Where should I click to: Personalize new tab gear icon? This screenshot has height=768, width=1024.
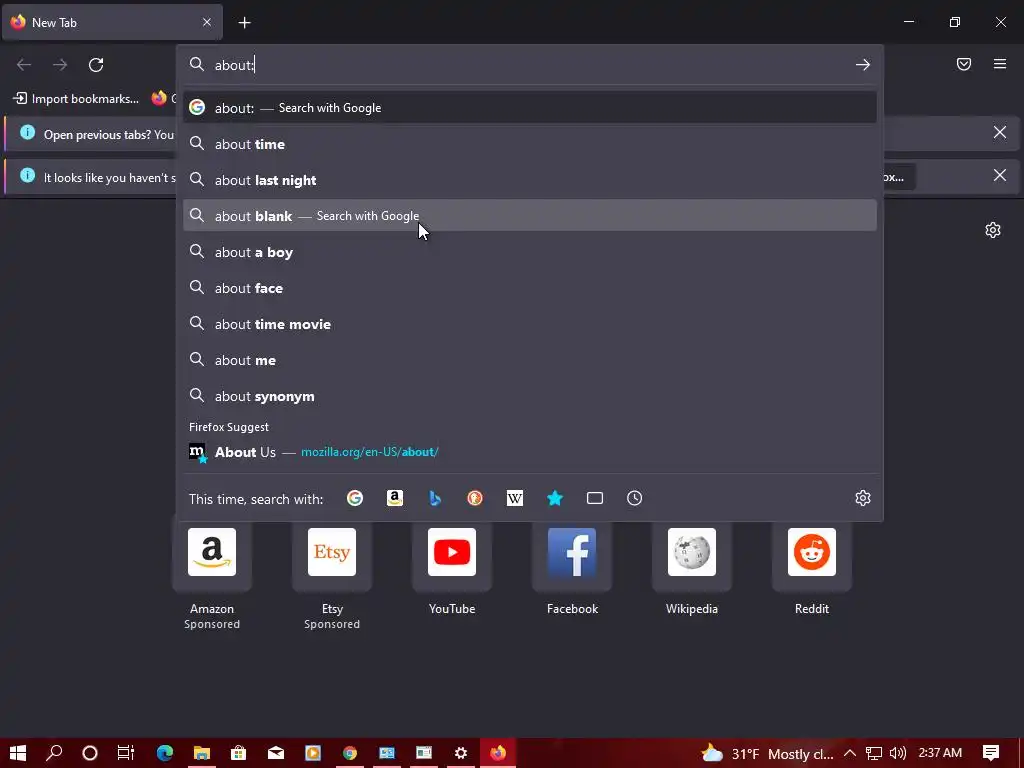point(993,230)
